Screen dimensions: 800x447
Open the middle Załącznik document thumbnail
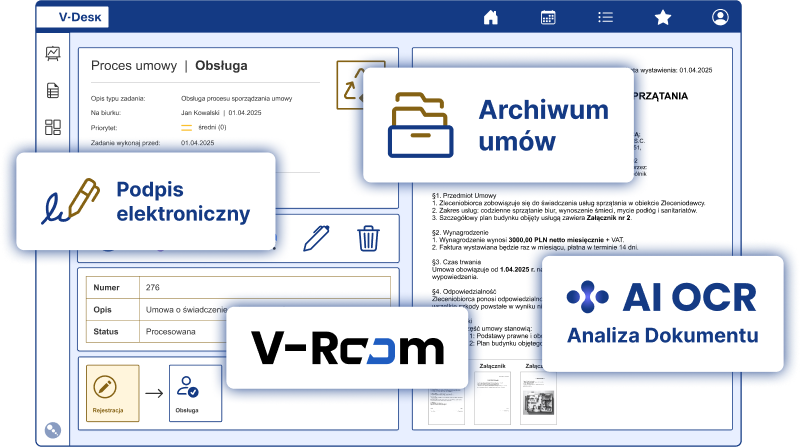pos(492,399)
